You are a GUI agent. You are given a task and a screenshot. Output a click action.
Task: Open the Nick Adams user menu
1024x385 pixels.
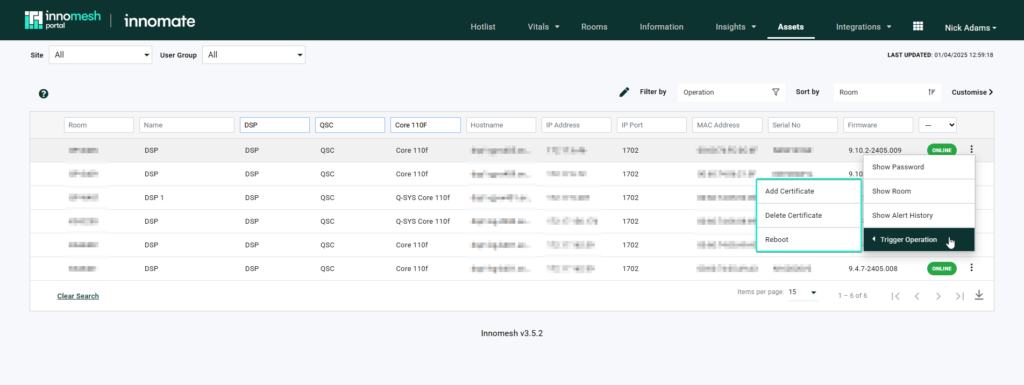[x=970, y=27]
